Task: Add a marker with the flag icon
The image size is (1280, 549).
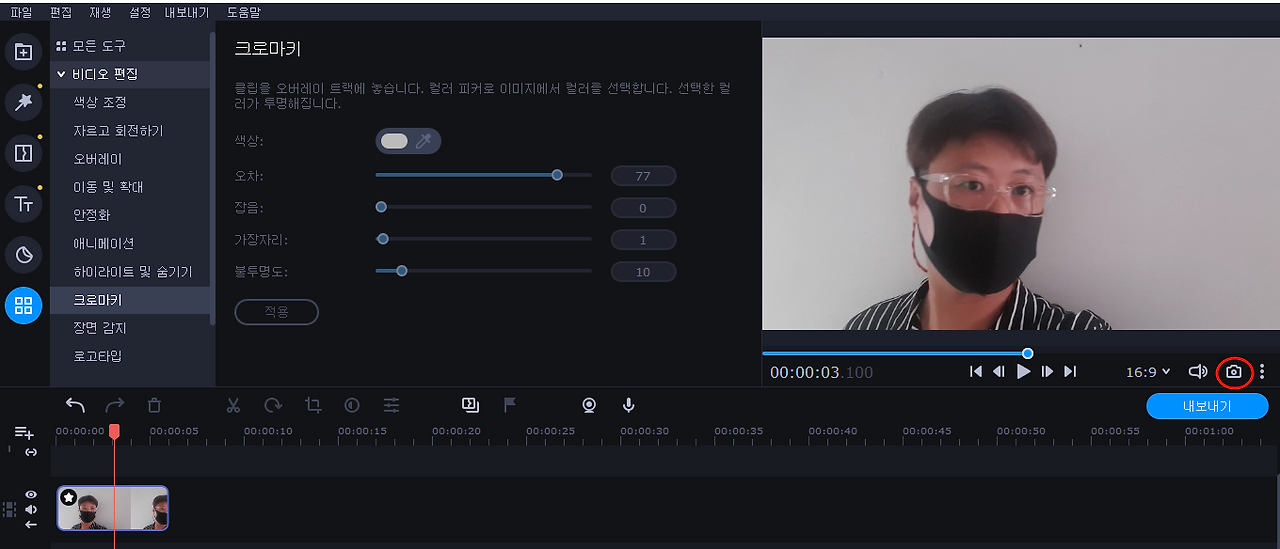Action: [510, 404]
